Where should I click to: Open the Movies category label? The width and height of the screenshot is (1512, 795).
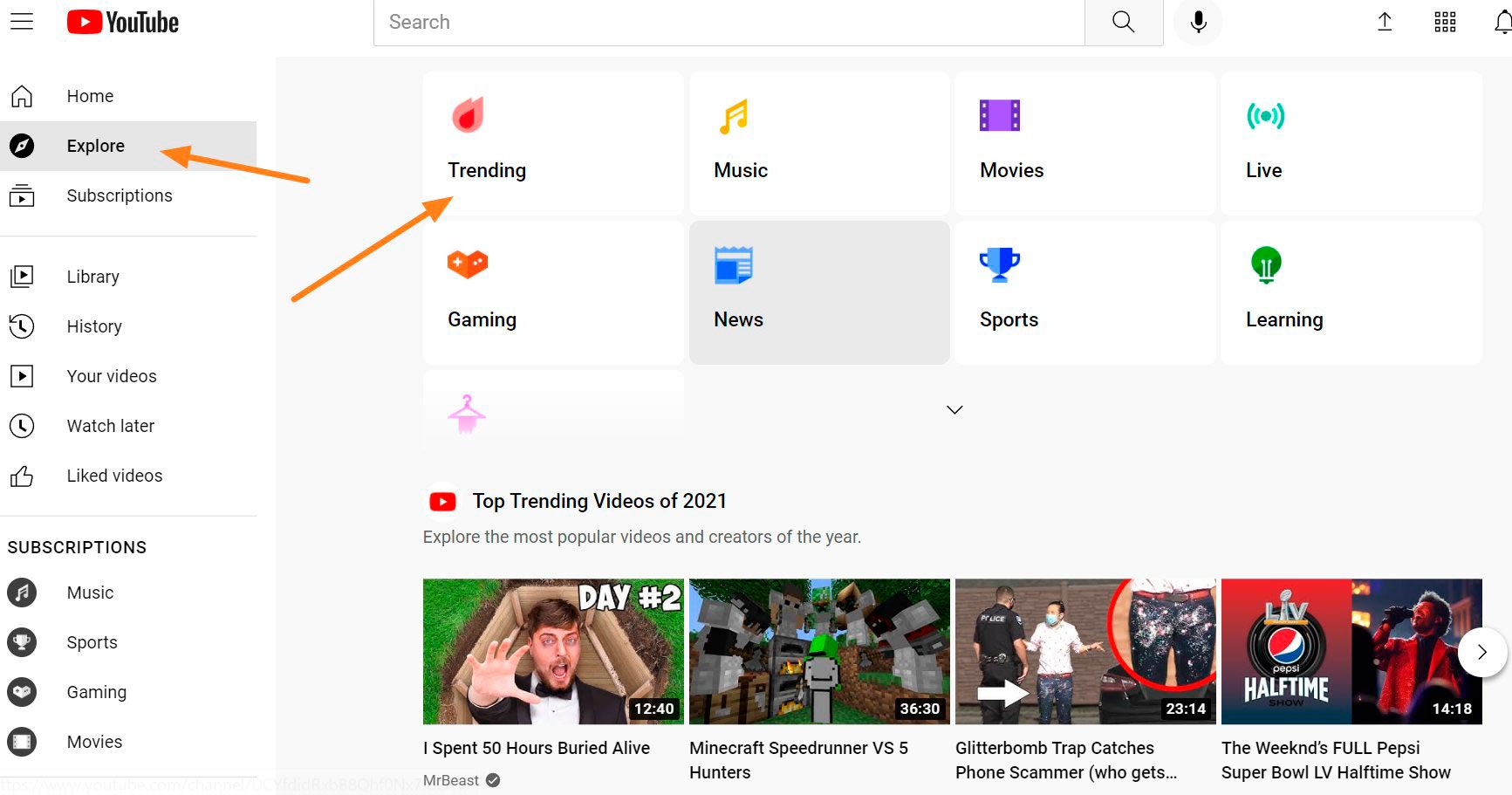click(x=1011, y=170)
